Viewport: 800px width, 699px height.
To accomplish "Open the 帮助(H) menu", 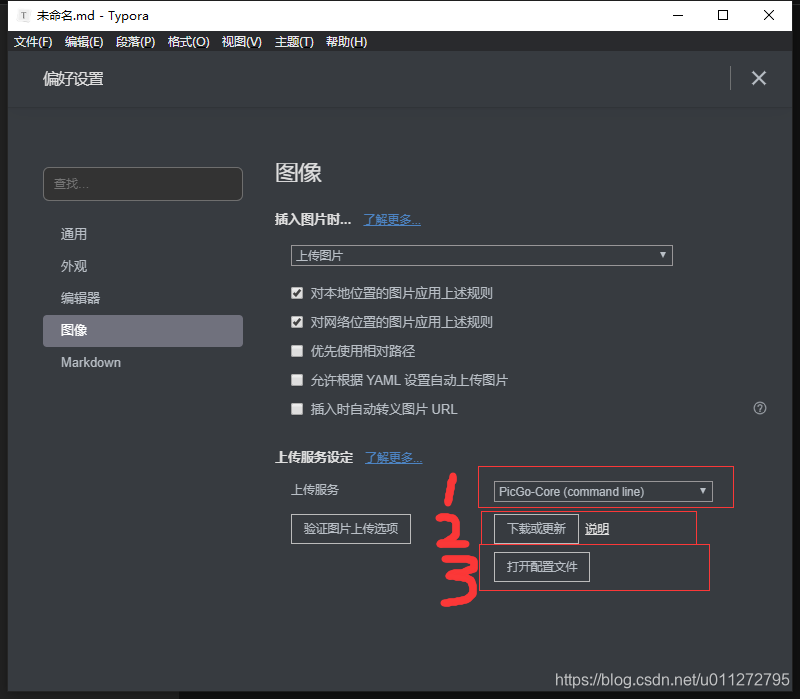I will tap(346, 42).
